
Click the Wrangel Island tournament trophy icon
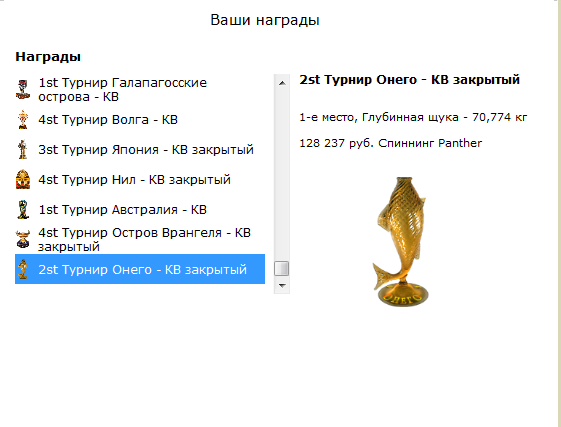[x=23, y=239]
